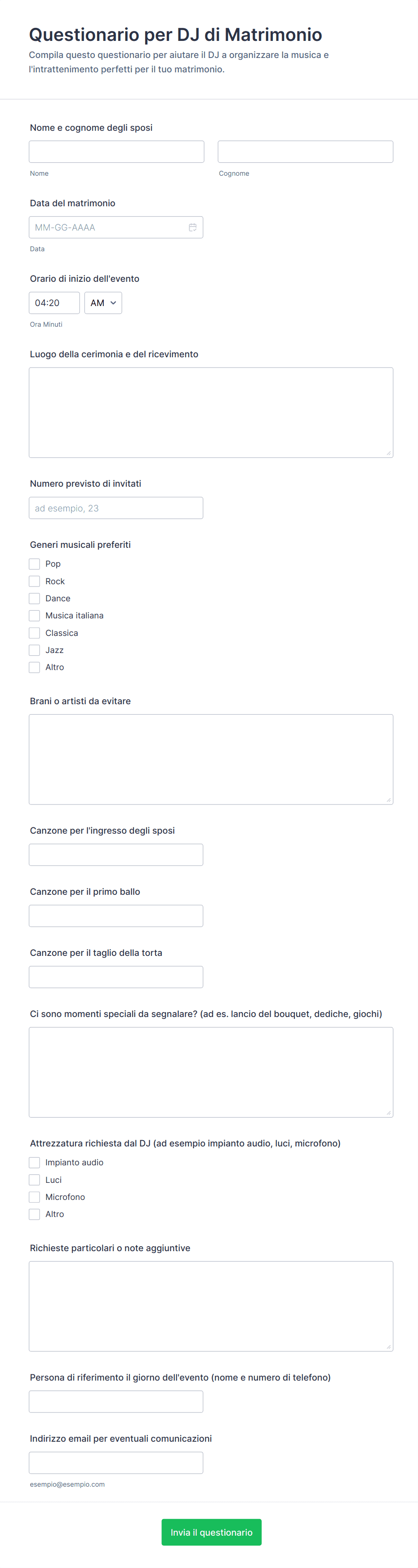Expand the AM/PM dropdown
418x1568 pixels.
[x=103, y=302]
